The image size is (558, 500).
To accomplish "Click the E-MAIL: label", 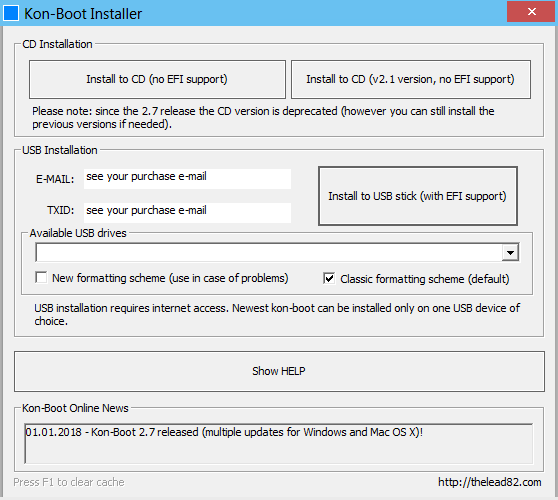I will pos(55,179).
